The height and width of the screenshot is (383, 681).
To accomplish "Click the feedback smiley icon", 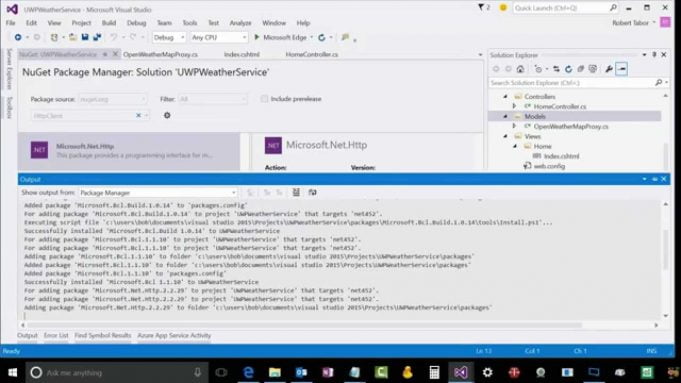I will (503, 7).
